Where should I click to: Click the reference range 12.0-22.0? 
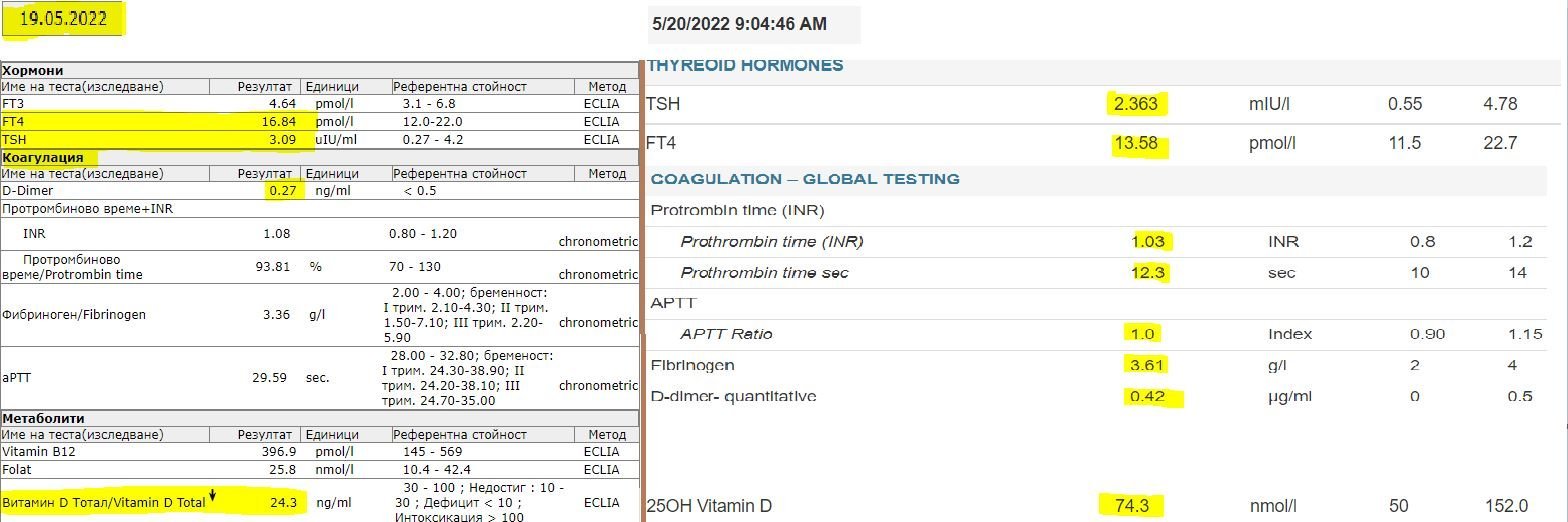(x=432, y=121)
